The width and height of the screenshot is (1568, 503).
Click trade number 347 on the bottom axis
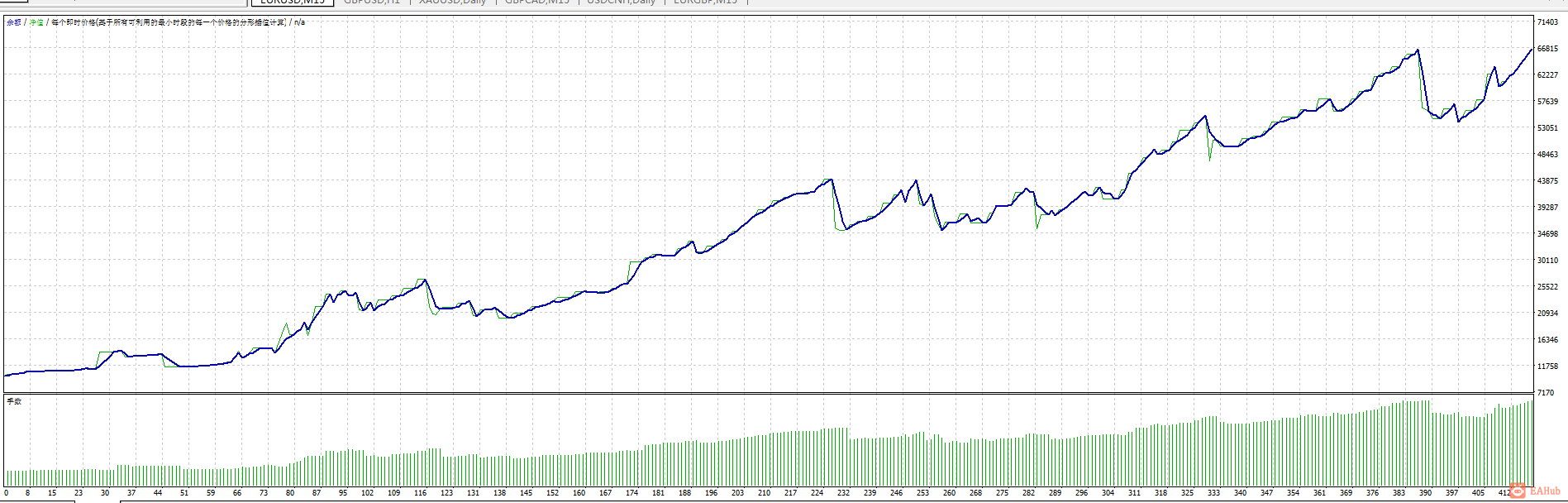[x=1267, y=493]
